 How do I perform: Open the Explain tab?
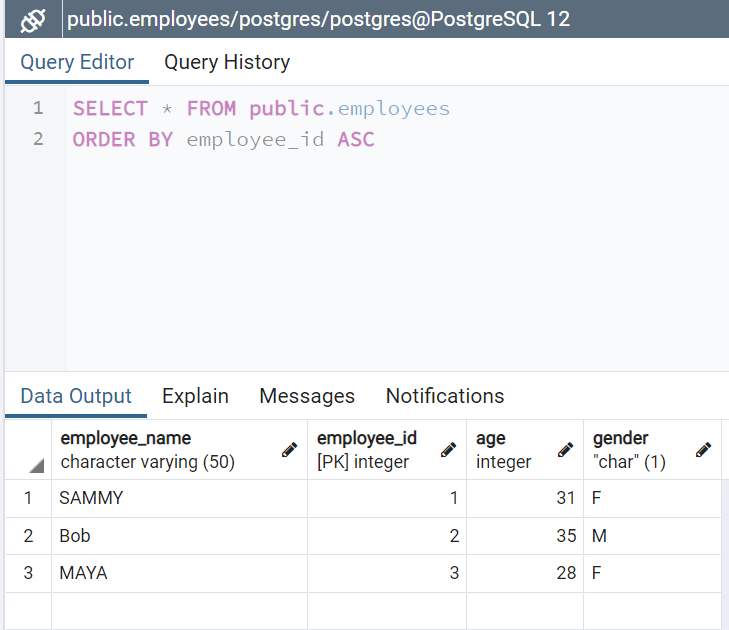[x=195, y=396]
